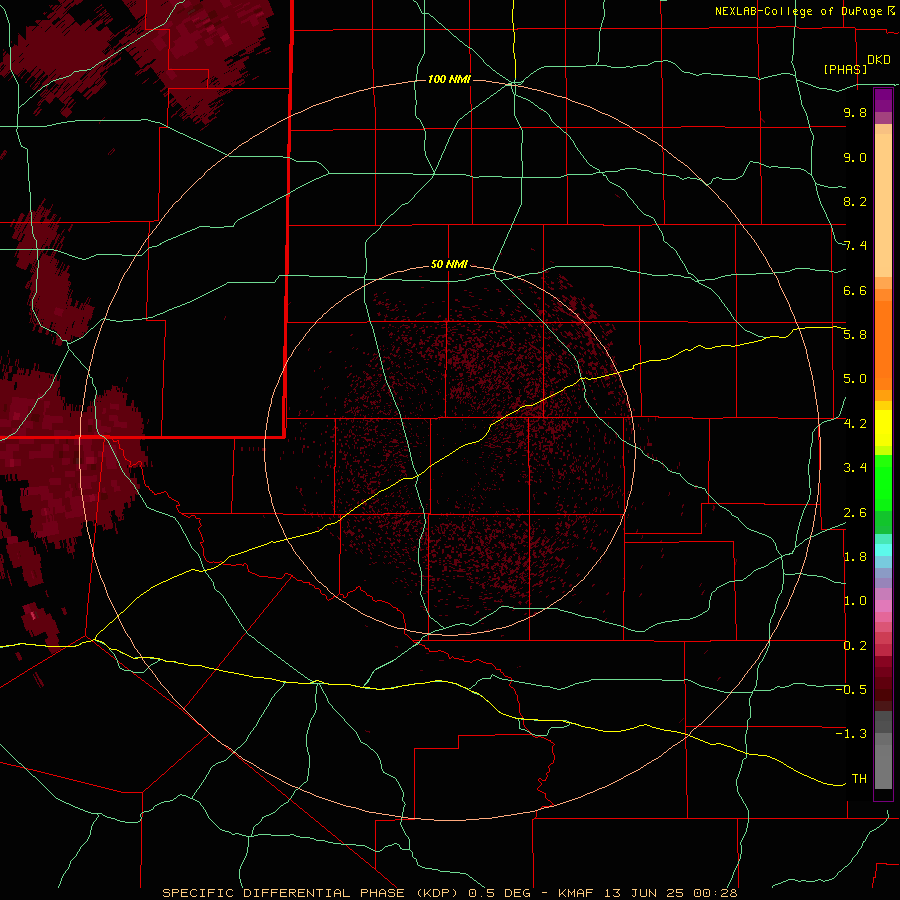Pick the light peach color bar segment
Viewport: 900px width, 900px height.
click(x=883, y=207)
